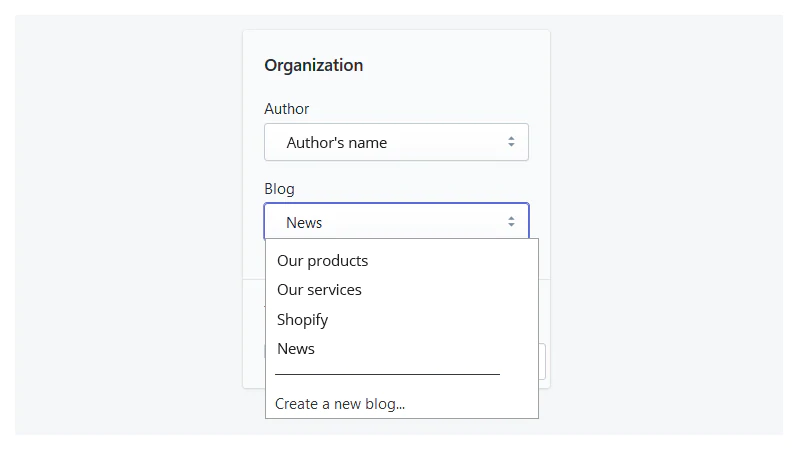The width and height of the screenshot is (800, 450).
Task: Click the partially hidden field behind the dropdown
Action: [x=543, y=361]
